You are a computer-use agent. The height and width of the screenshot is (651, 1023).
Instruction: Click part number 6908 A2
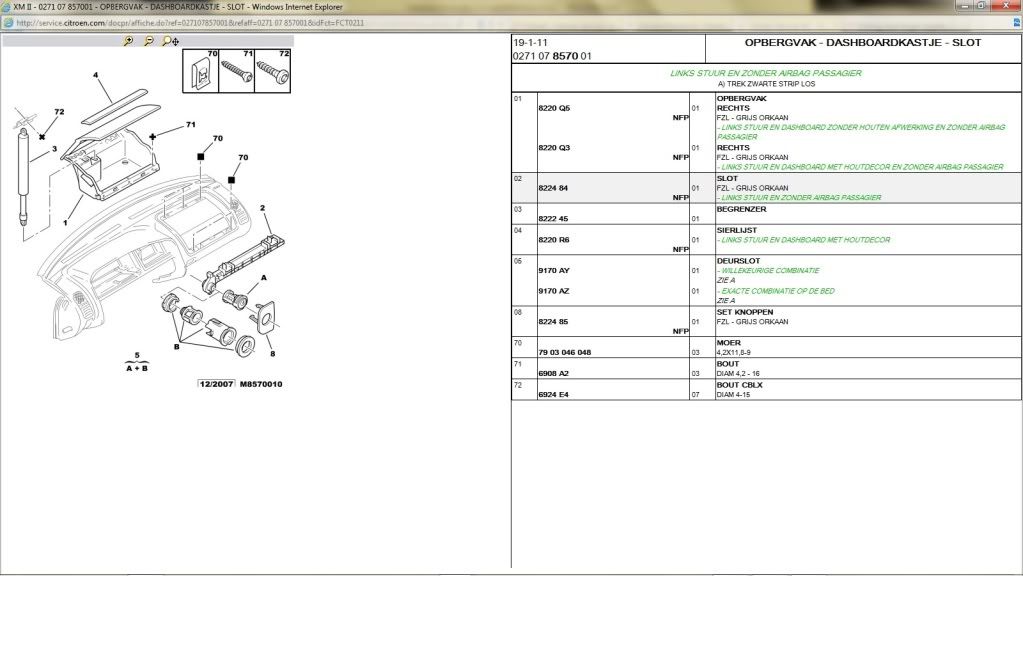pyautogui.click(x=553, y=374)
